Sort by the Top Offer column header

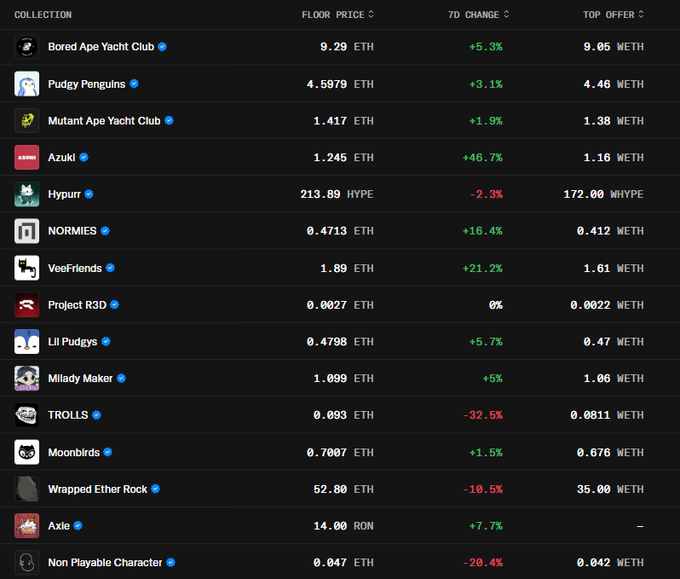pyautogui.click(x=613, y=15)
